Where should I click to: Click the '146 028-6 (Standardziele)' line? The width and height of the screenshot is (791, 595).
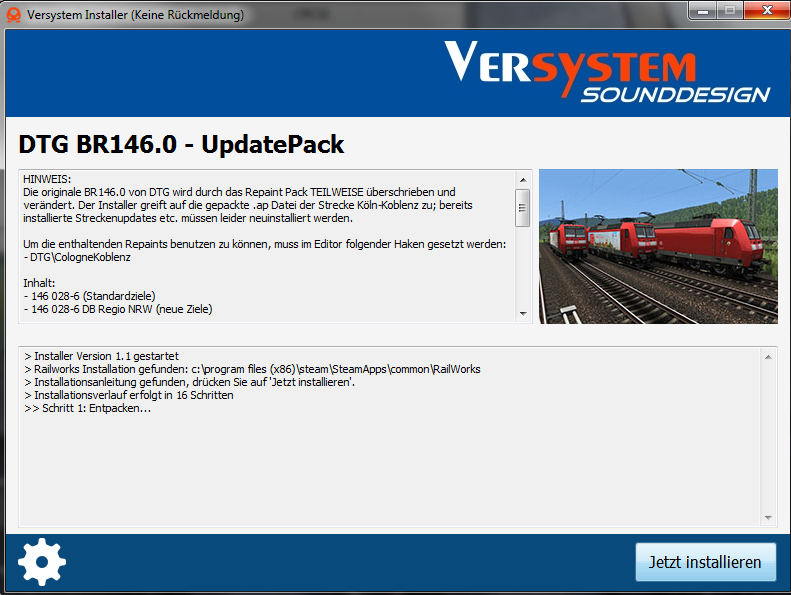[89, 296]
